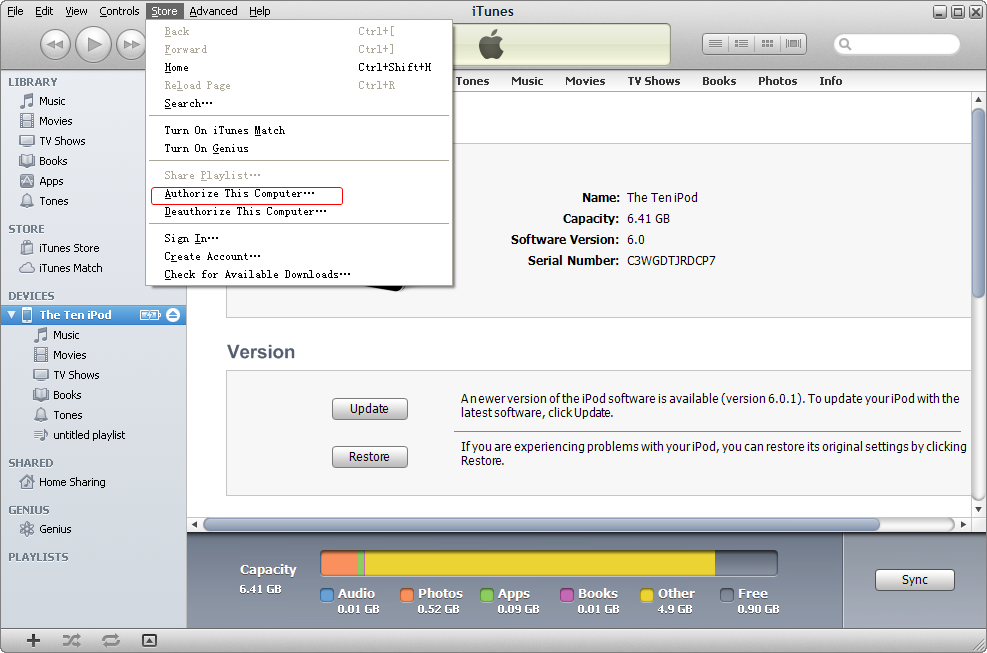Close the open Store menu
Image resolution: width=987 pixels, height=653 pixels.
coord(164,11)
